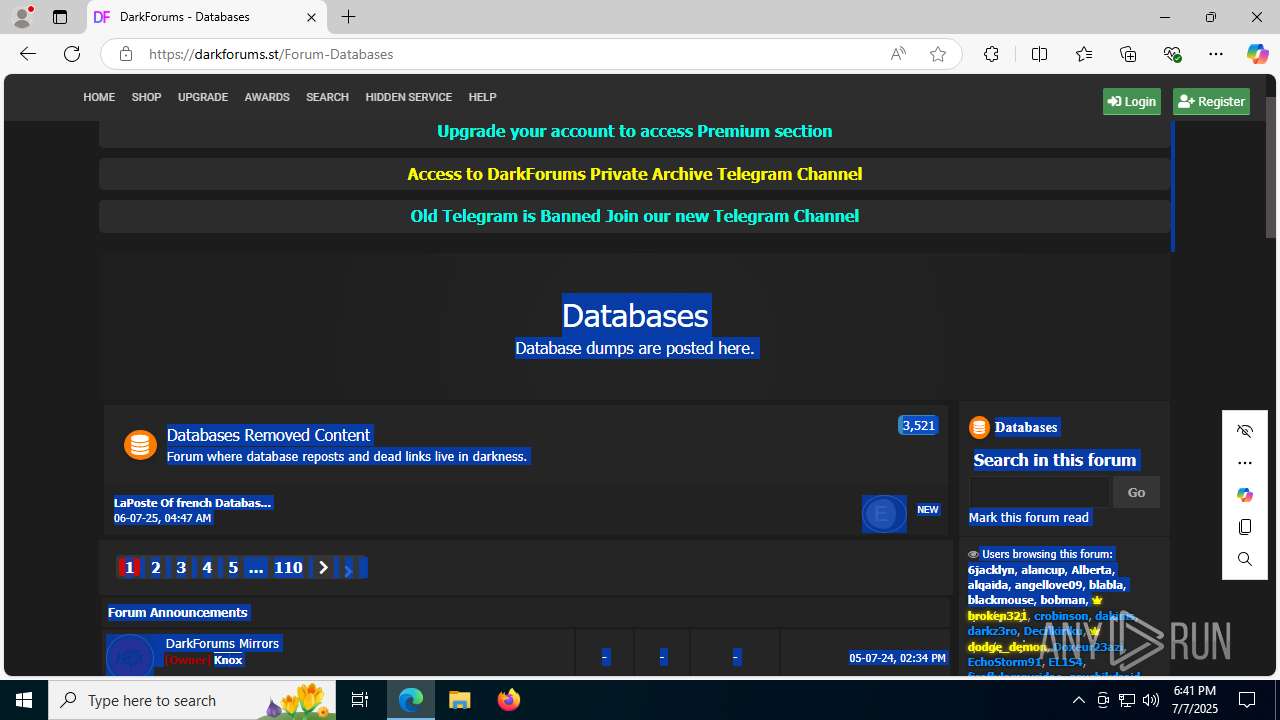Add page to favorites star
Image resolution: width=1280 pixels, height=720 pixels.
pos(938,54)
